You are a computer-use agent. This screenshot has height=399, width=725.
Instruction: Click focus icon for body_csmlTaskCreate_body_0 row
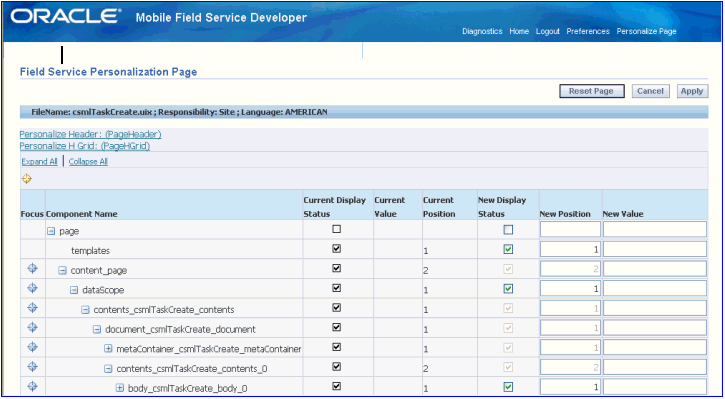(32, 386)
